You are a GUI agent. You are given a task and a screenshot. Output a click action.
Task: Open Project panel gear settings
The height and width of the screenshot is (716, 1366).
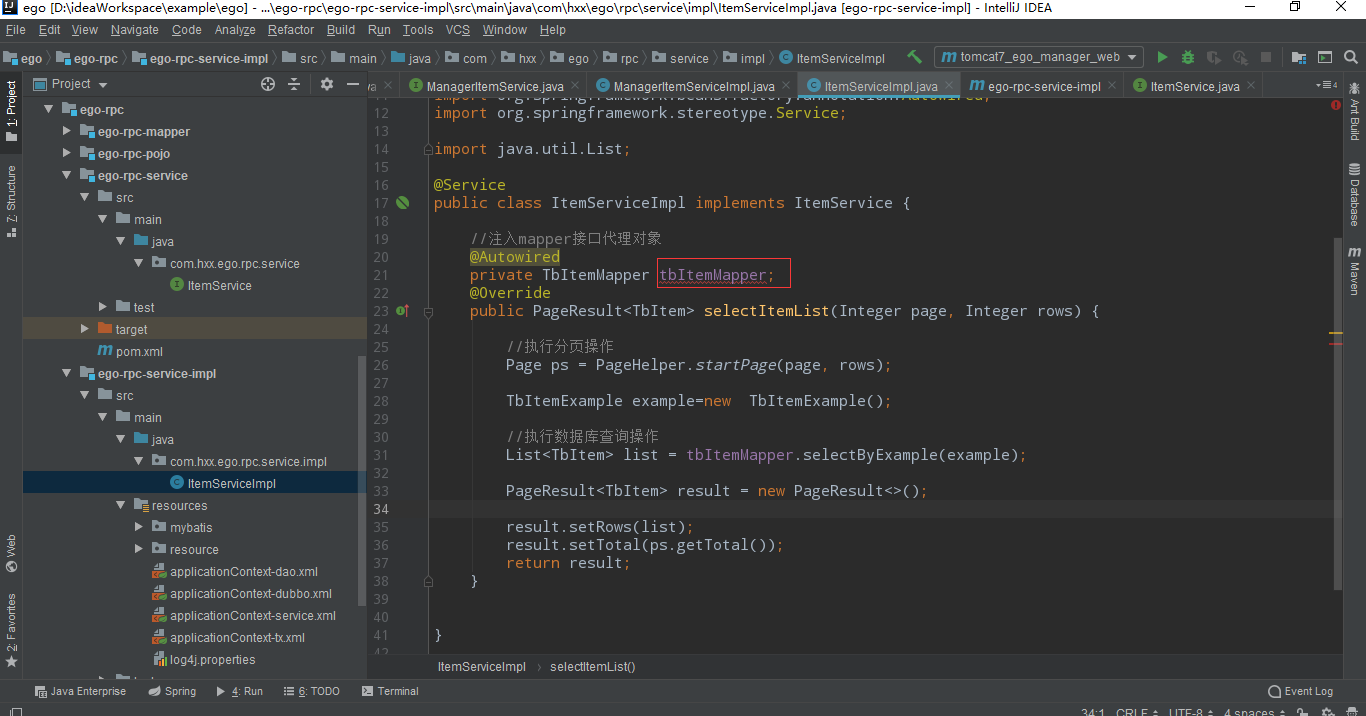click(326, 84)
